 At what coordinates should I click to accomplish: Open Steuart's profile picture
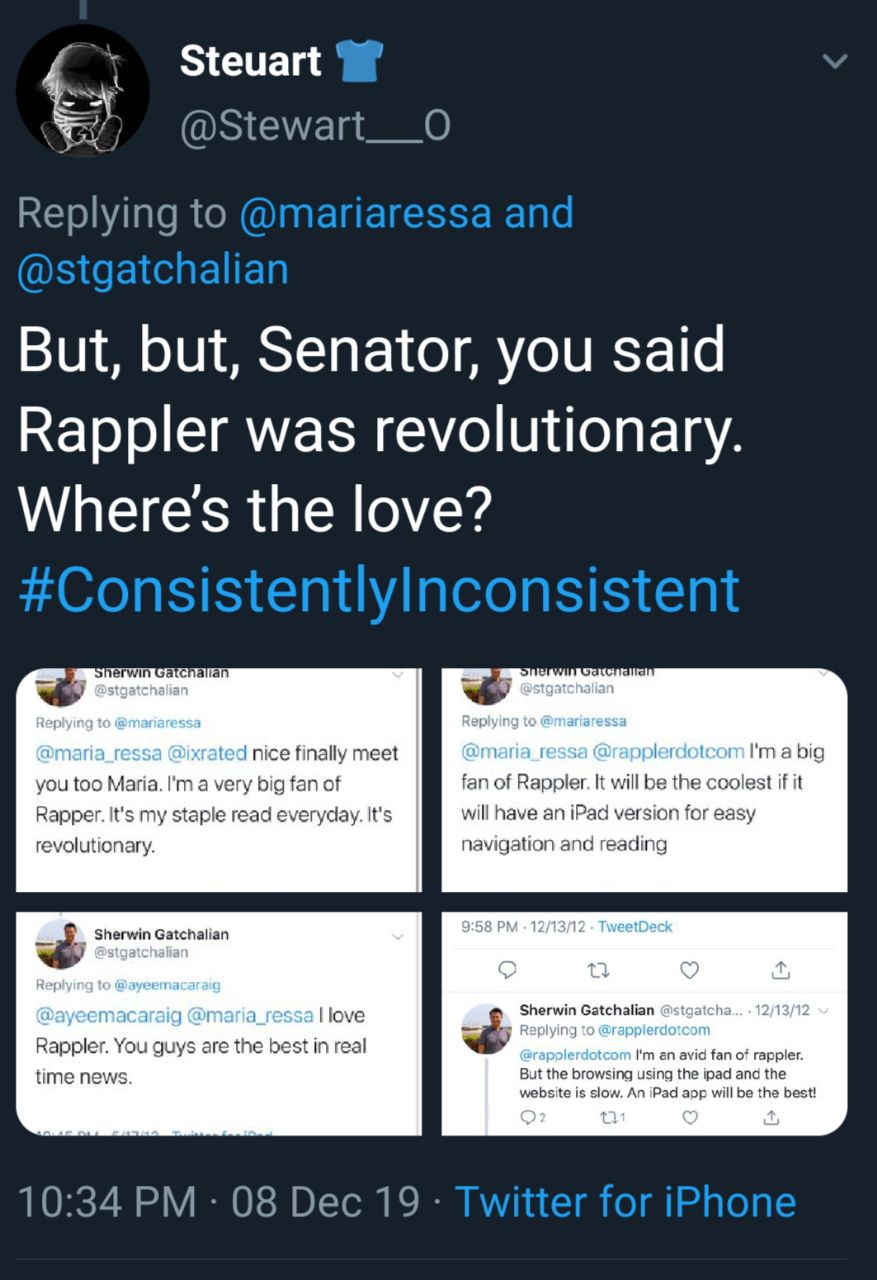[x=82, y=91]
